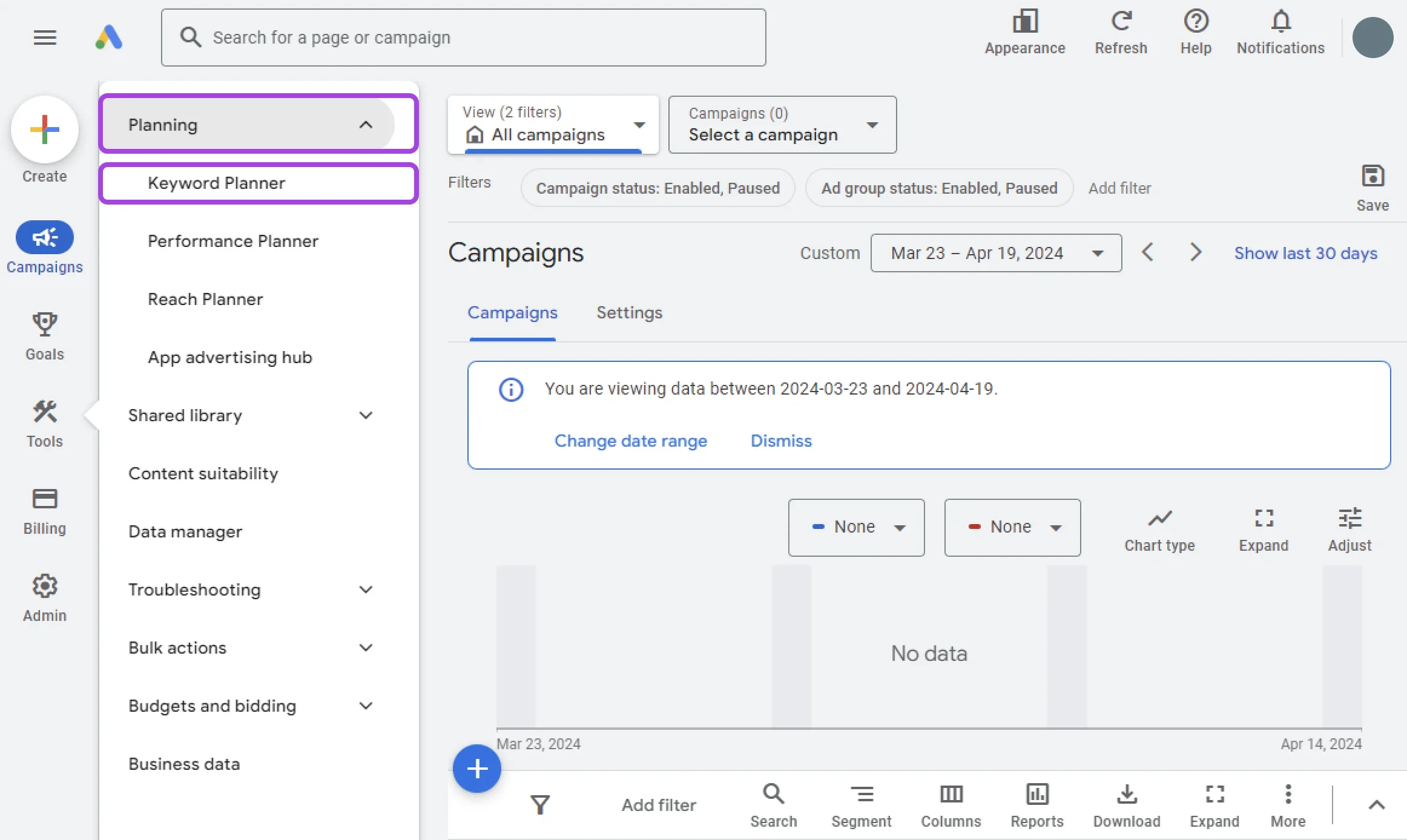
Task: Expand the chart view
Action: (x=1264, y=530)
